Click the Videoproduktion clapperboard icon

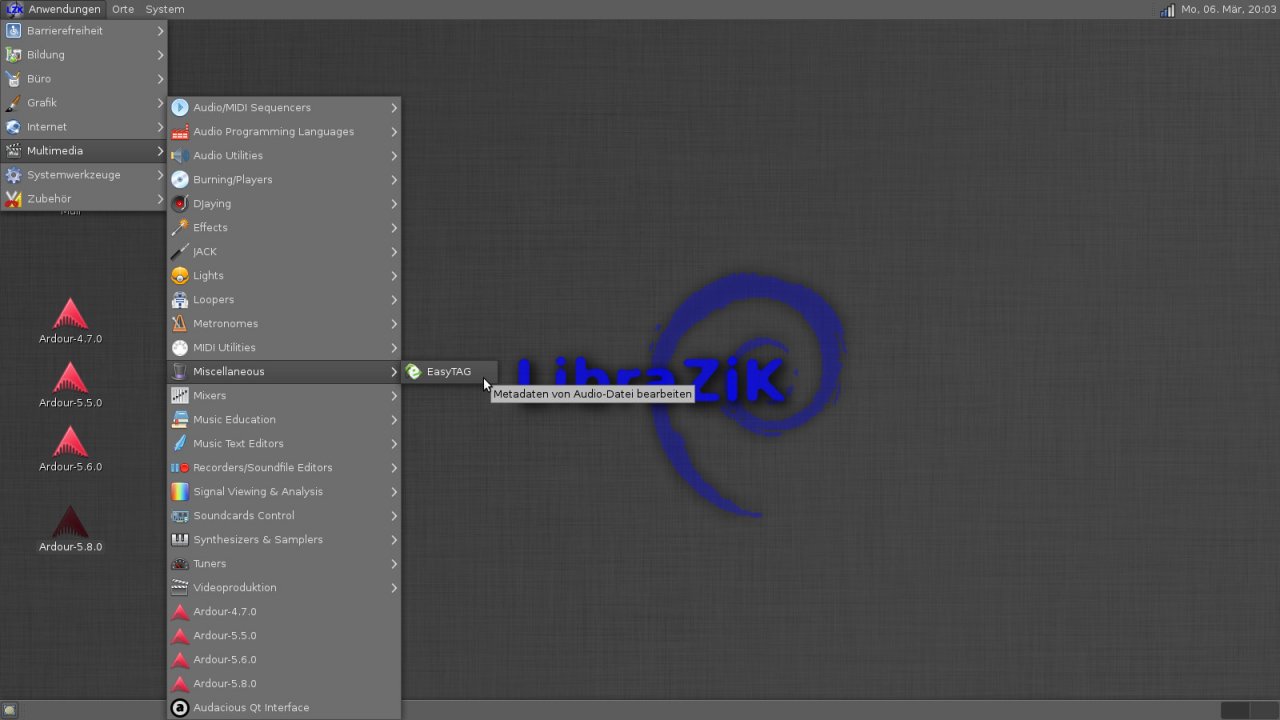point(180,587)
